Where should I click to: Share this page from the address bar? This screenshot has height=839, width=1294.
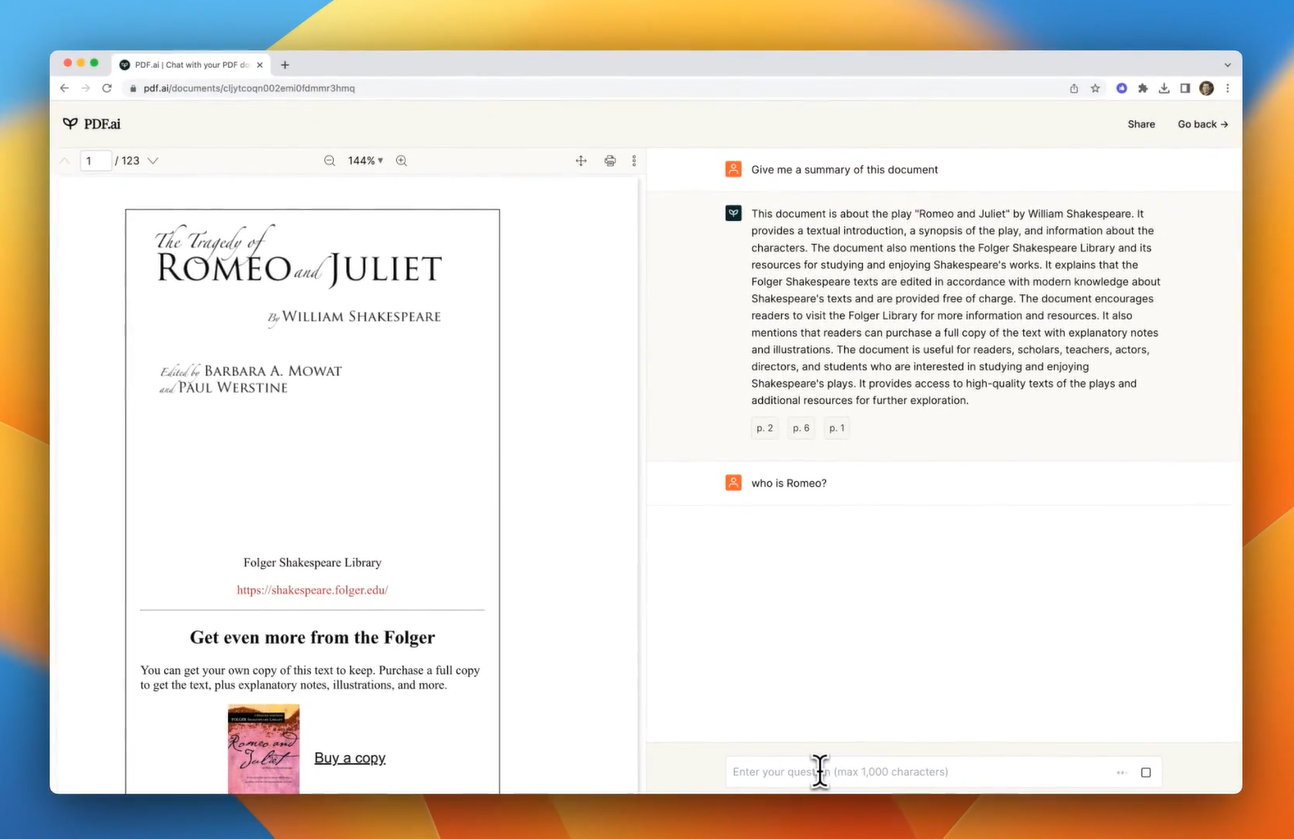point(1074,88)
